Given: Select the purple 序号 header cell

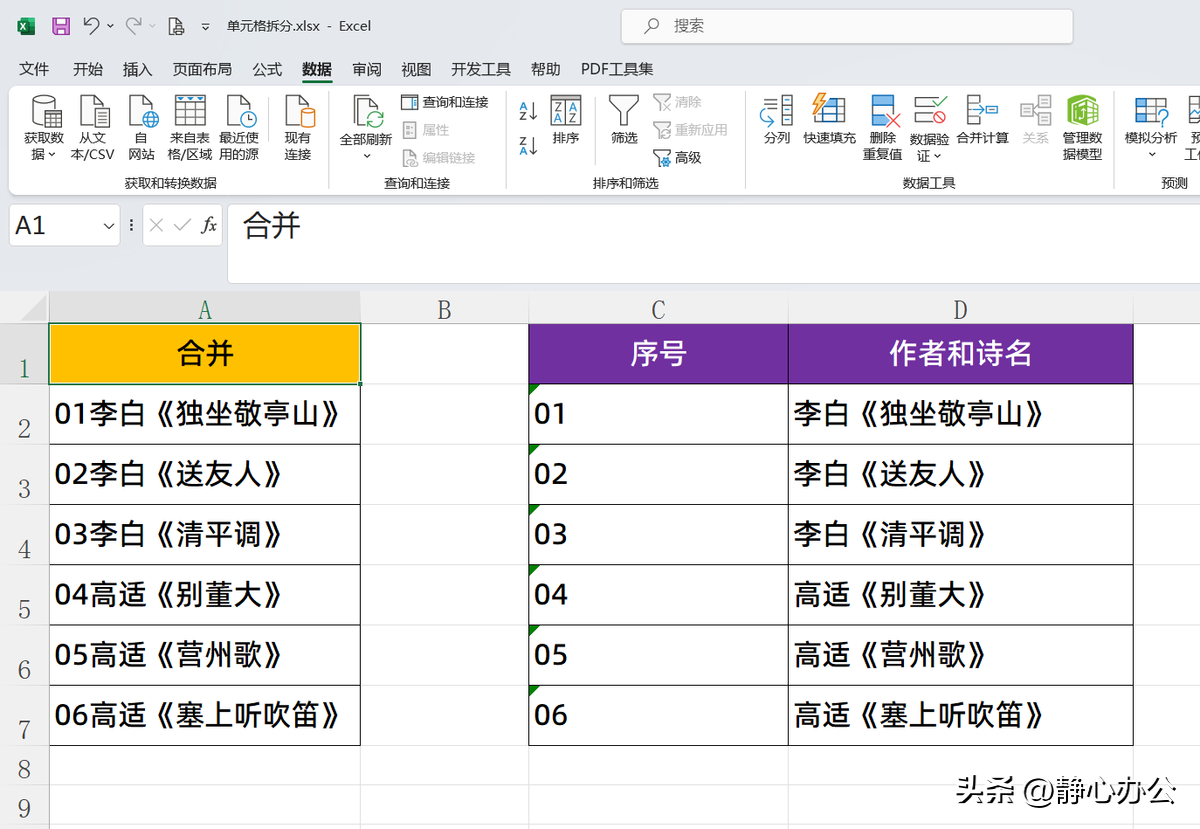Looking at the screenshot, I should coord(658,354).
